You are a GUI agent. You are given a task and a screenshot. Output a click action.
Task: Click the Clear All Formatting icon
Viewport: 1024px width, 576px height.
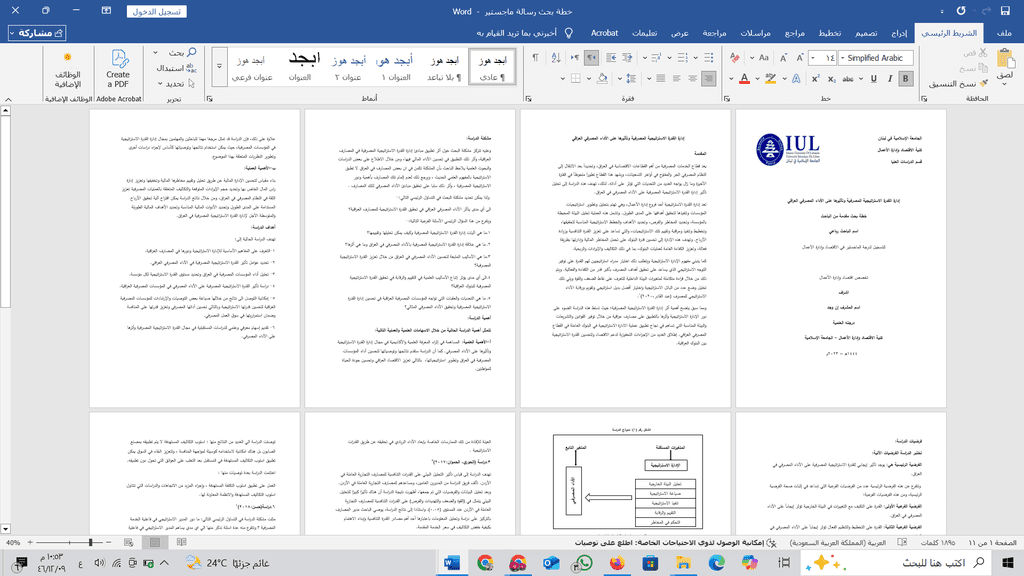tap(735, 58)
